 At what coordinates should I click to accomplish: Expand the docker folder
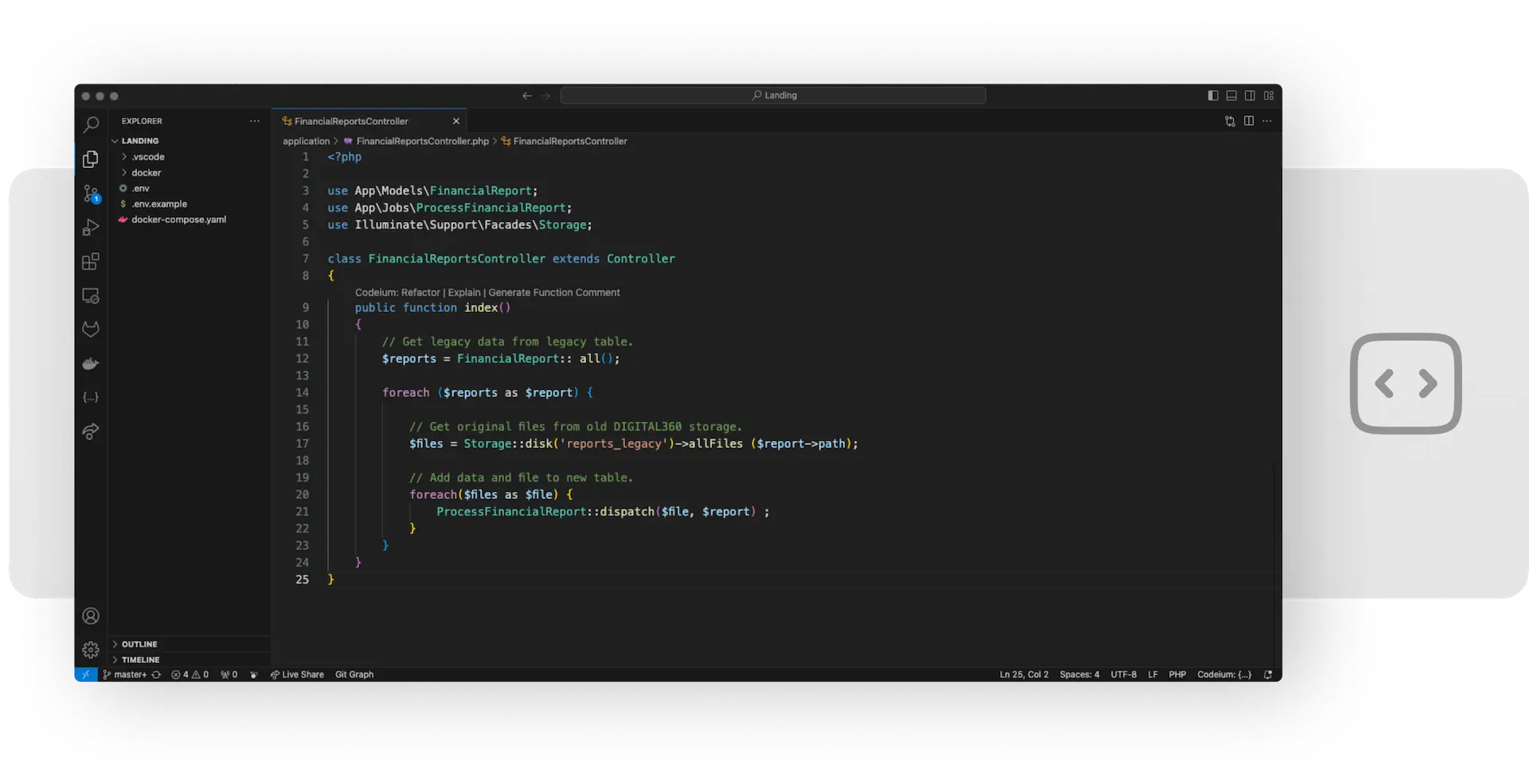pos(146,173)
